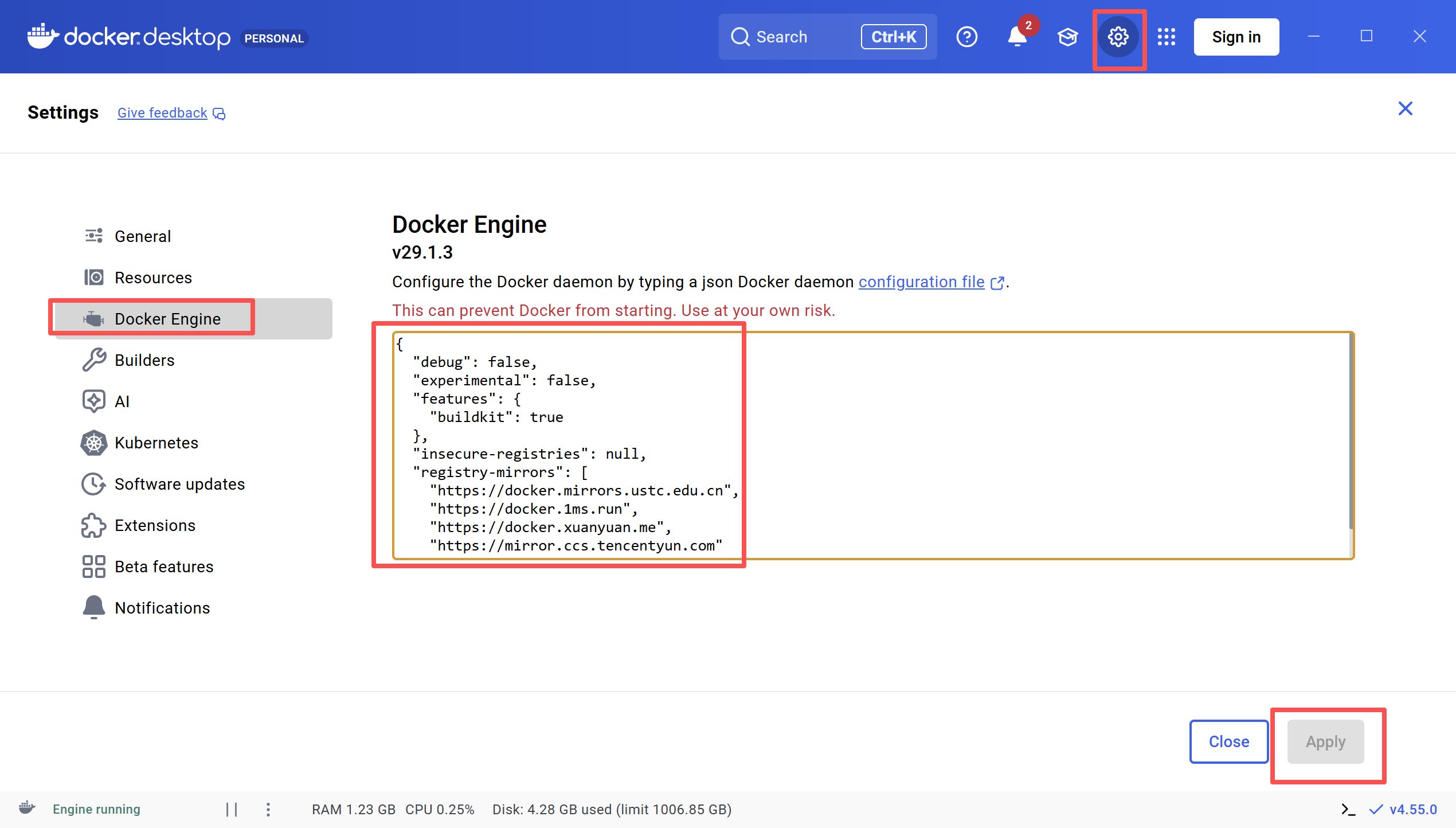Pause the engine using pause icon
This screenshot has width=1456, height=828.
click(x=232, y=809)
